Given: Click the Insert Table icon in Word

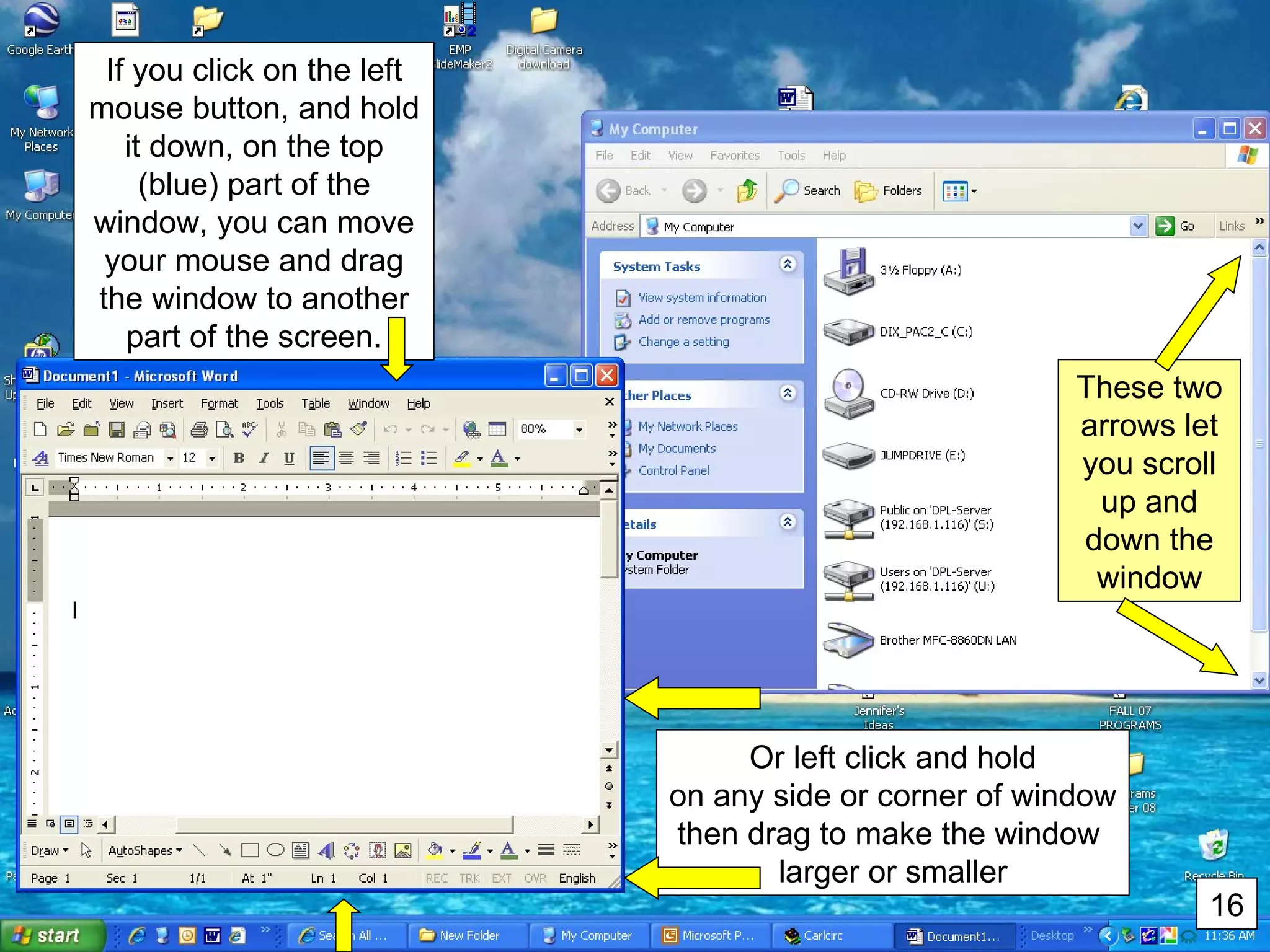Looking at the screenshot, I should pyautogui.click(x=497, y=429).
